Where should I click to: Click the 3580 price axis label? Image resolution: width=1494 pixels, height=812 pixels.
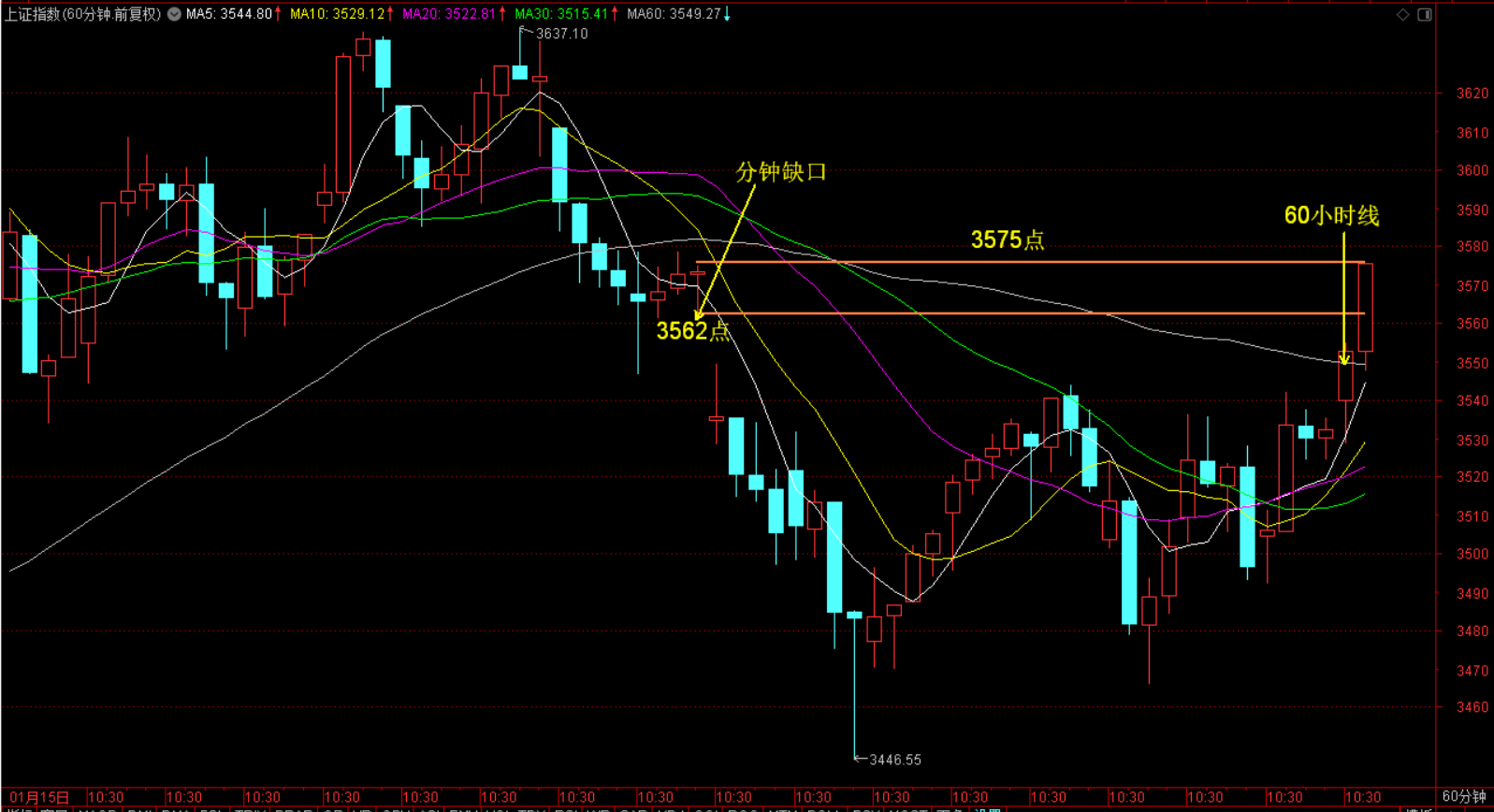1472,247
